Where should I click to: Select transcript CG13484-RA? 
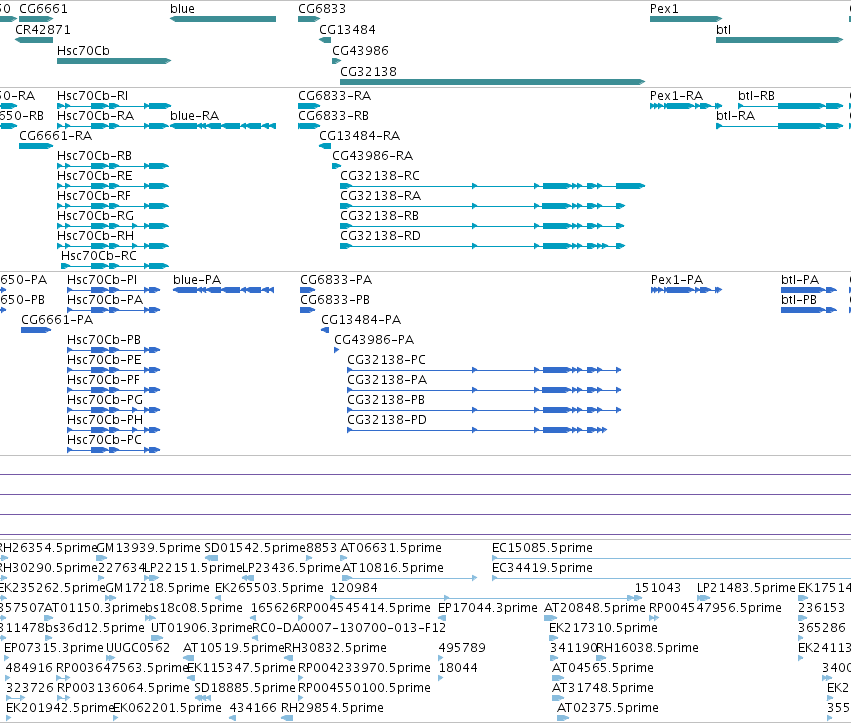(x=325, y=146)
